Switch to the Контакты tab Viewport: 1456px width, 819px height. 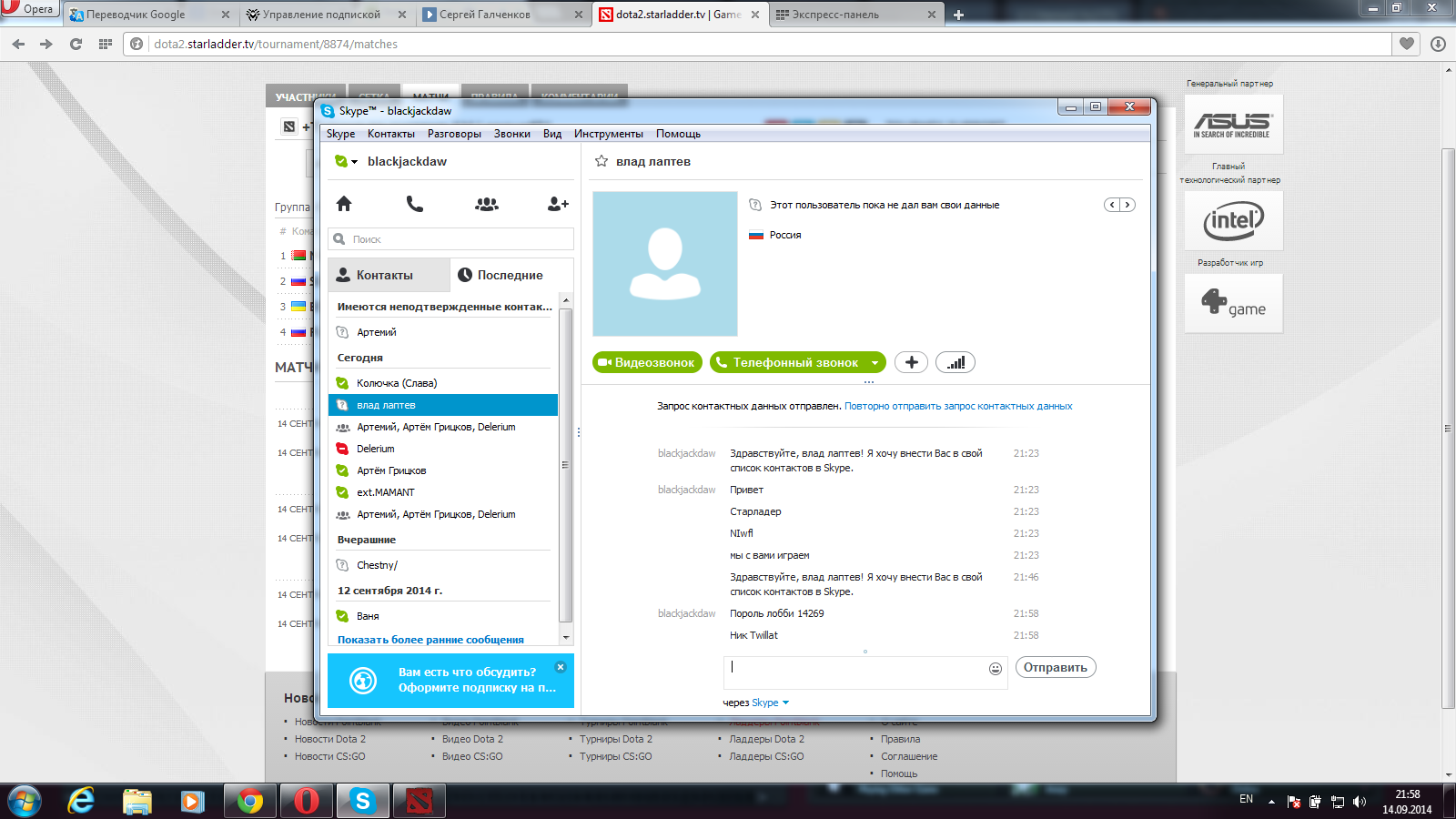coord(389,275)
